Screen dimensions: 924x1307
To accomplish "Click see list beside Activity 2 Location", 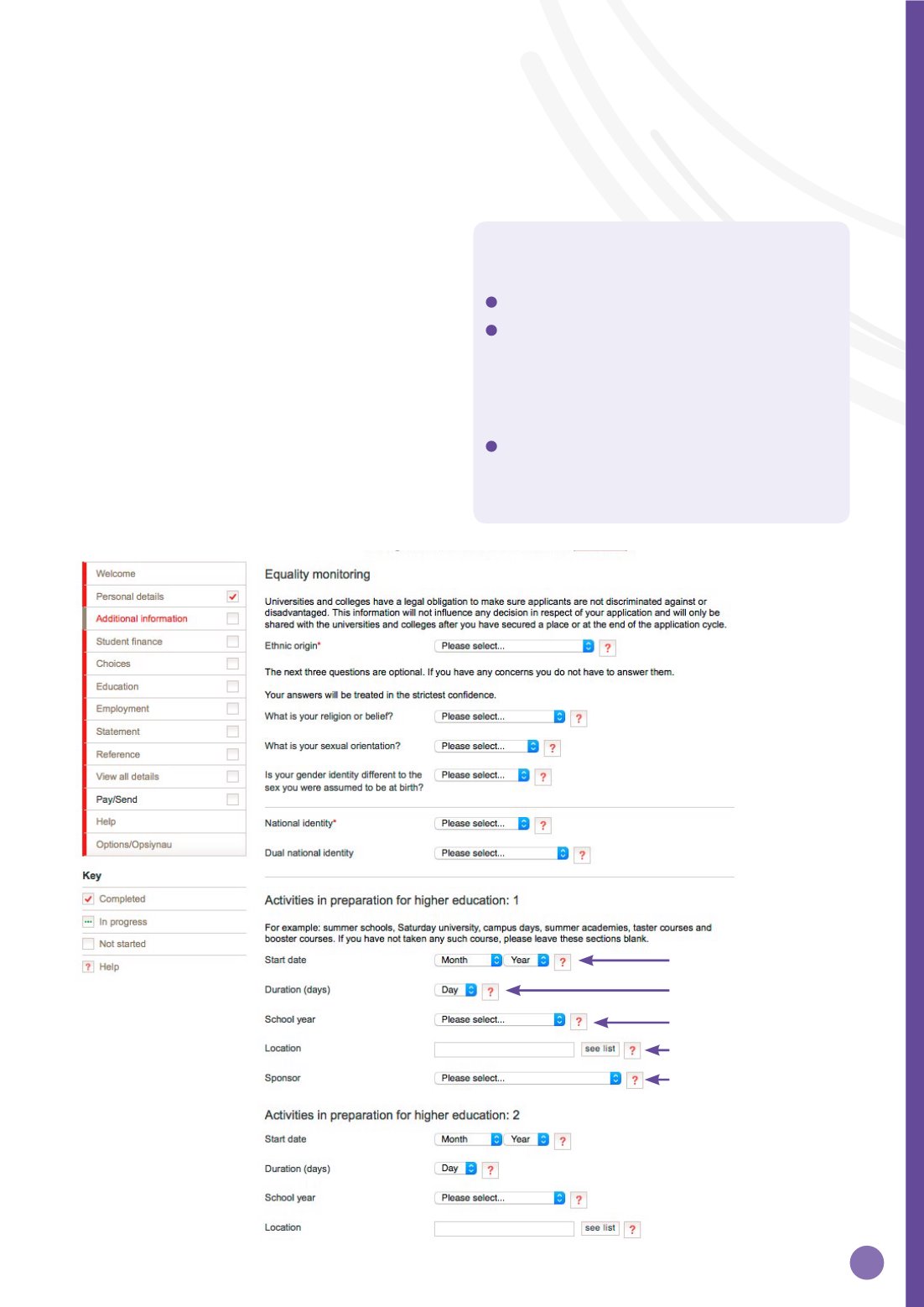I will click(x=600, y=1228).
